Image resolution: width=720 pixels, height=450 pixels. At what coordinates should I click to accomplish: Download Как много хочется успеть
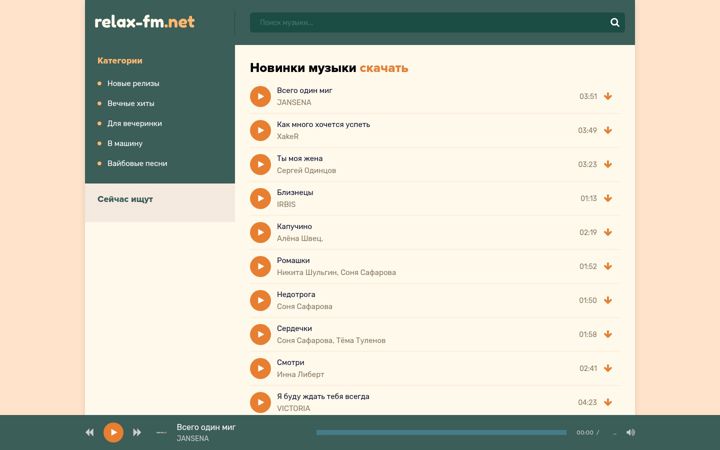pyautogui.click(x=608, y=130)
